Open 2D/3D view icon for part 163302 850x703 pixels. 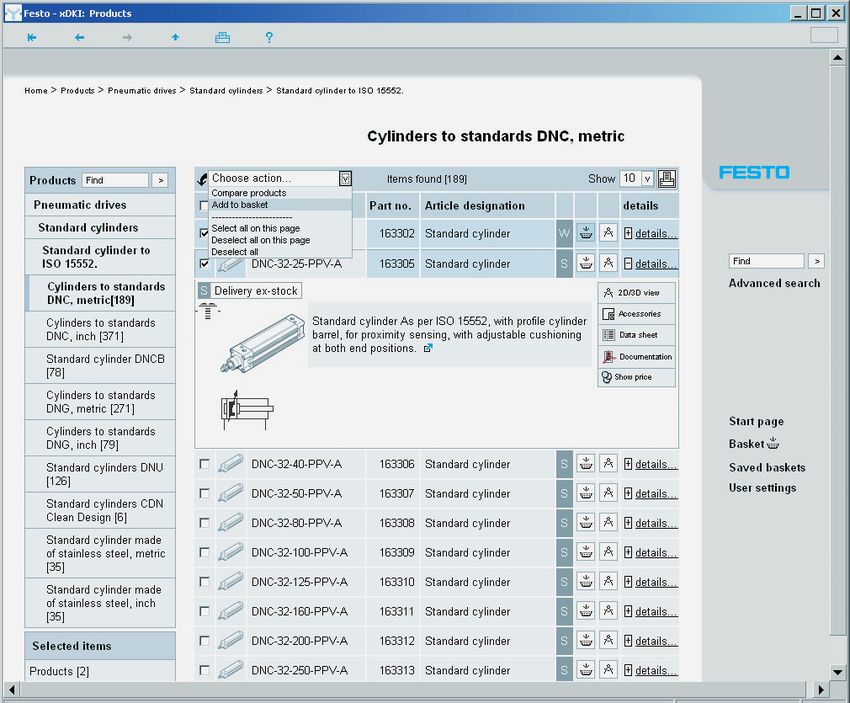pyautogui.click(x=608, y=233)
